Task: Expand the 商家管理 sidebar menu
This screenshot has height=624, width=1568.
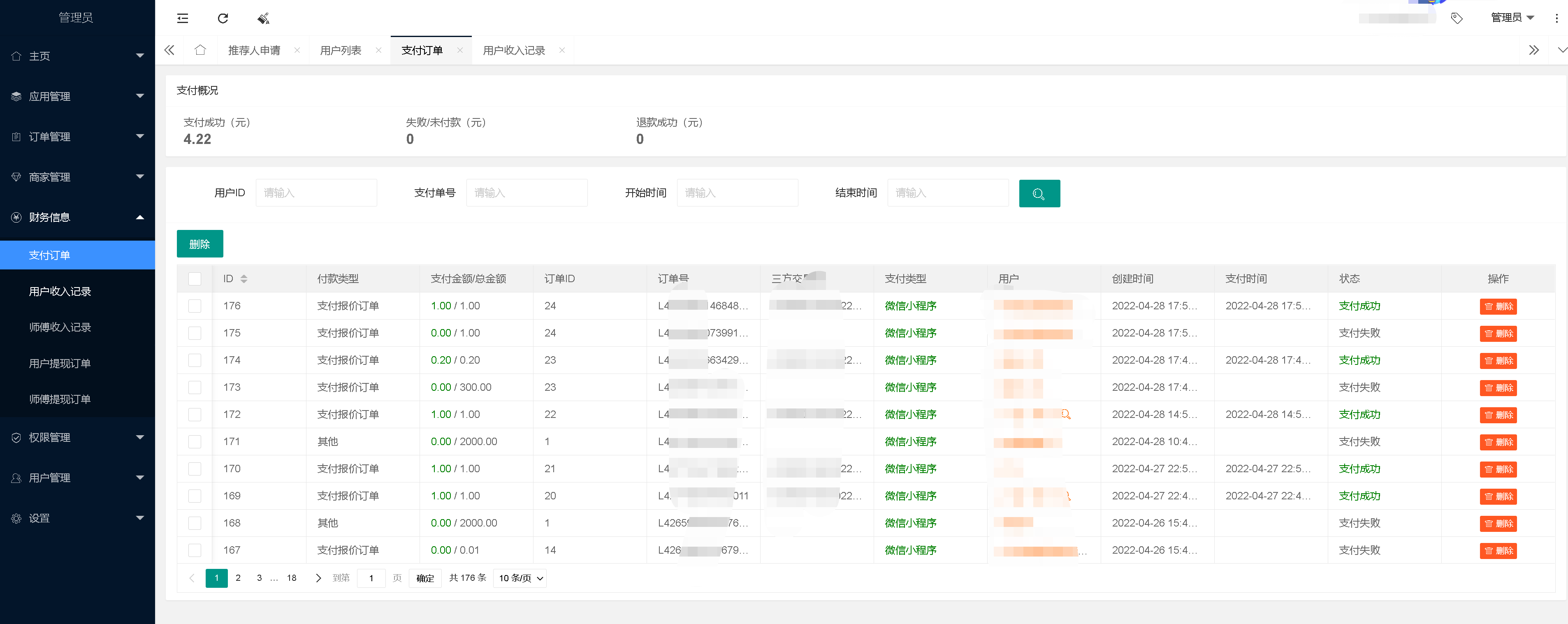Action: point(77,176)
